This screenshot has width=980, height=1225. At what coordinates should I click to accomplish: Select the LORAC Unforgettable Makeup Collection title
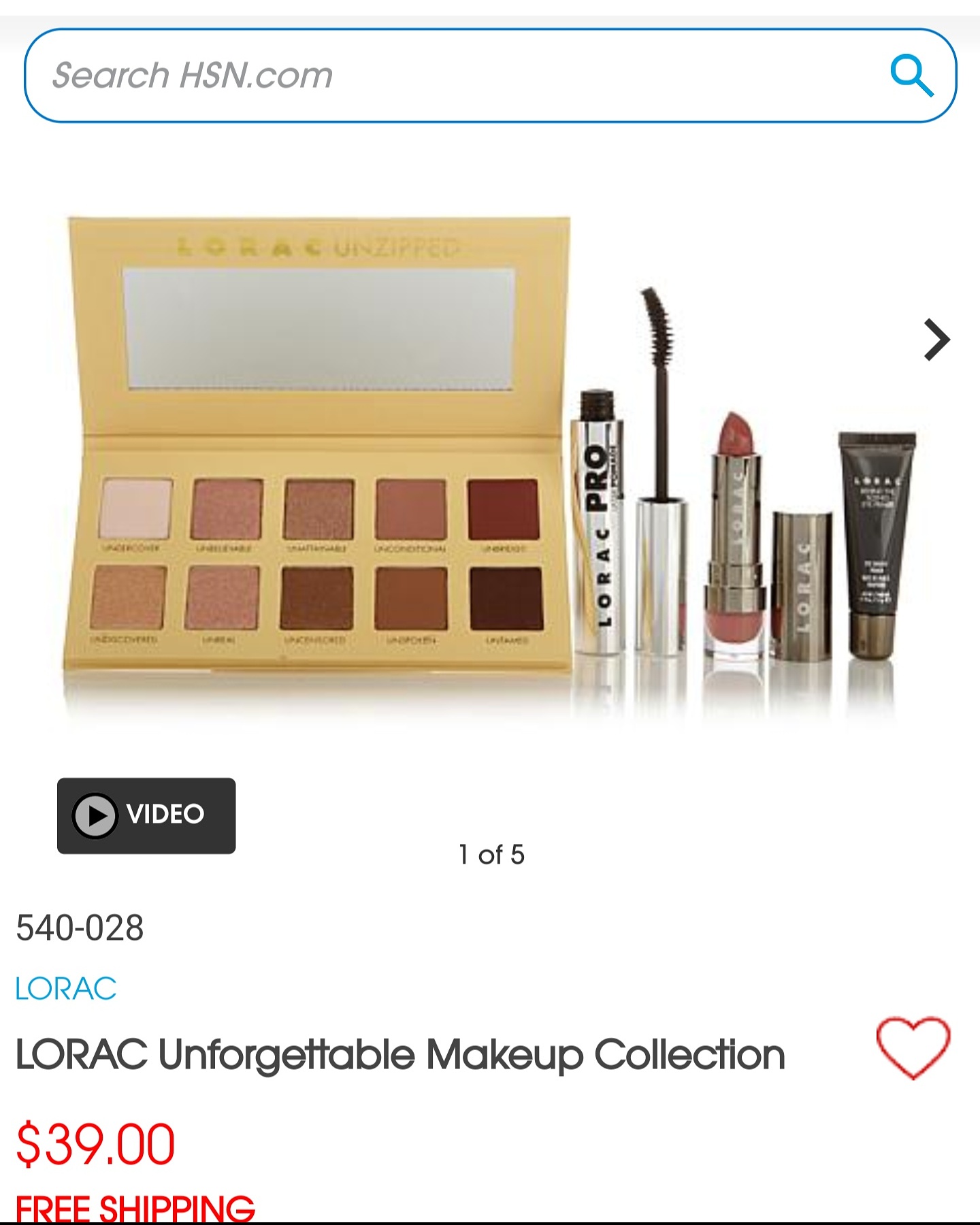(x=400, y=1056)
